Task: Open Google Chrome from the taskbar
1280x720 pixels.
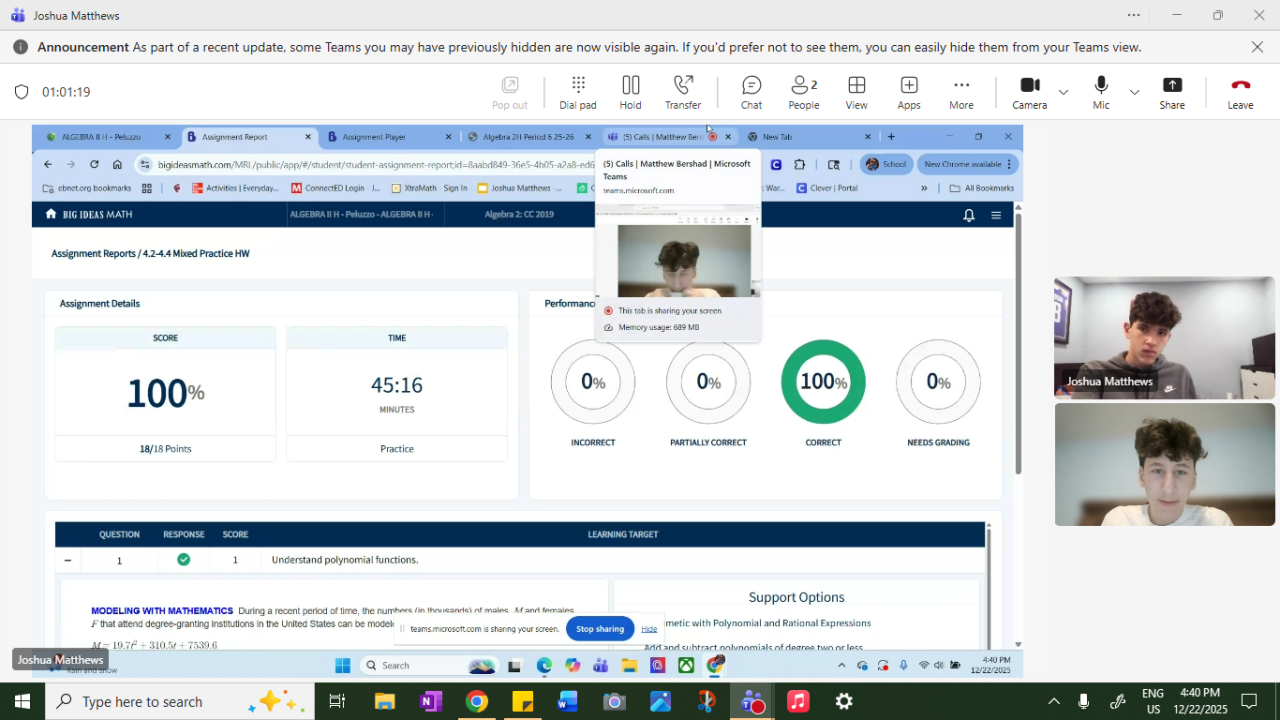Action: pos(476,702)
